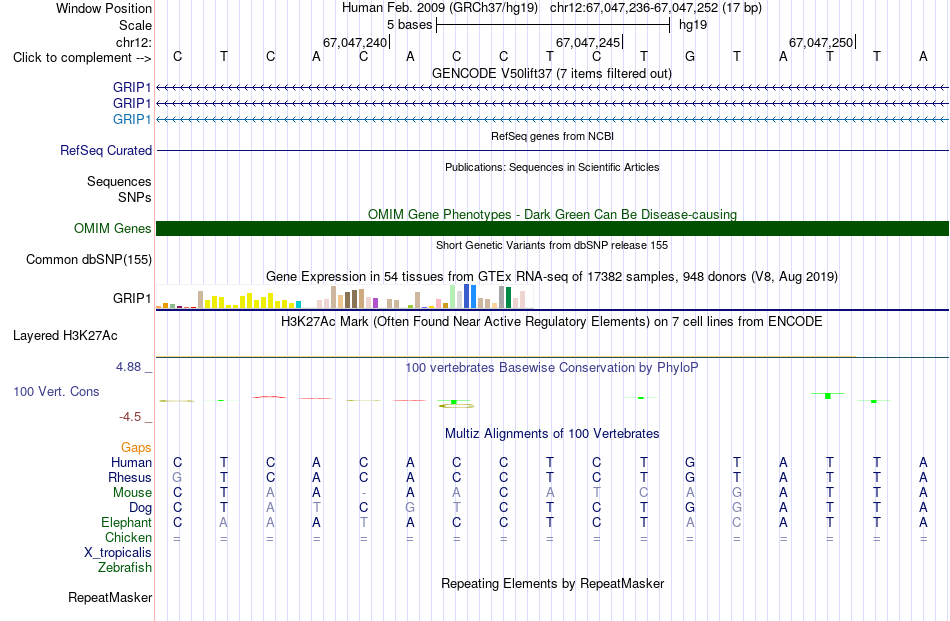The height and width of the screenshot is (621, 950).
Task: Click the Elephant alignment row label
Action: pyautogui.click(x=126, y=523)
